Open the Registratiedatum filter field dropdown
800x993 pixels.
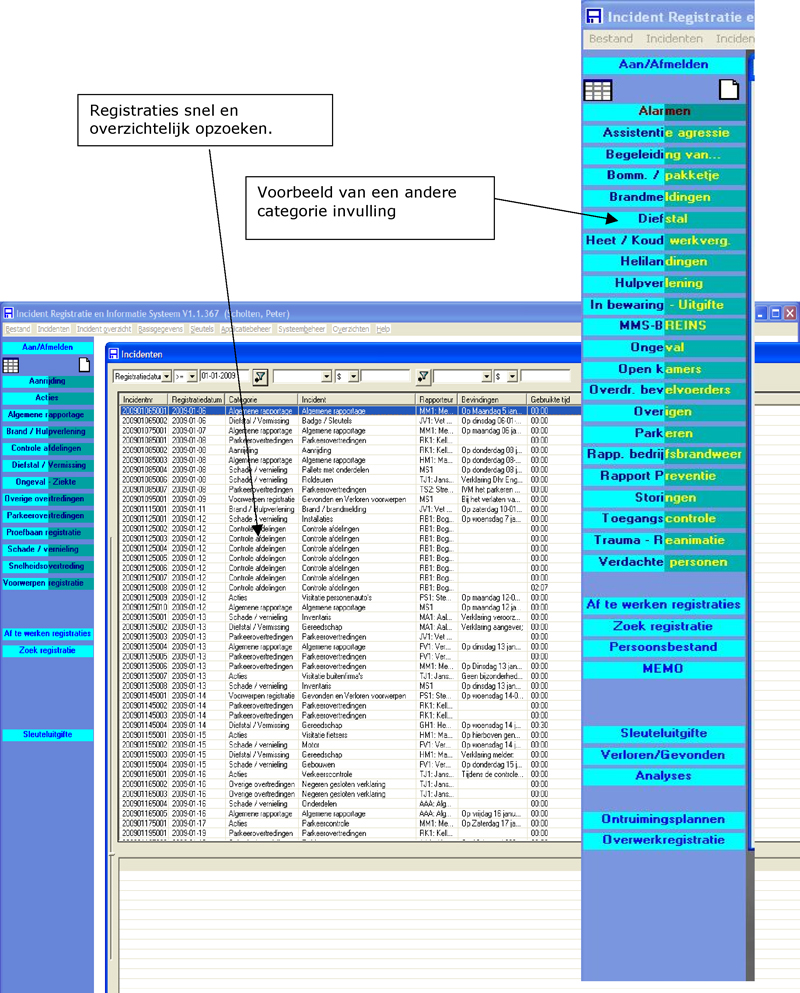166,376
